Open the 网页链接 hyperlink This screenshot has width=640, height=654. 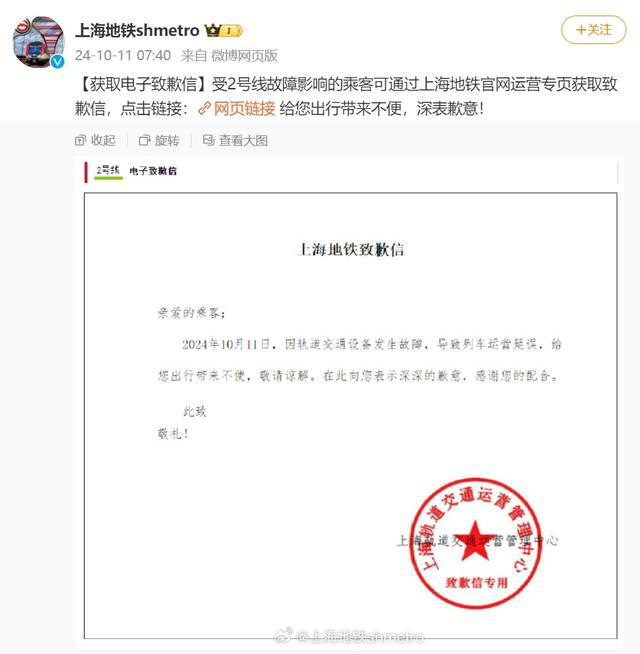click(x=244, y=109)
